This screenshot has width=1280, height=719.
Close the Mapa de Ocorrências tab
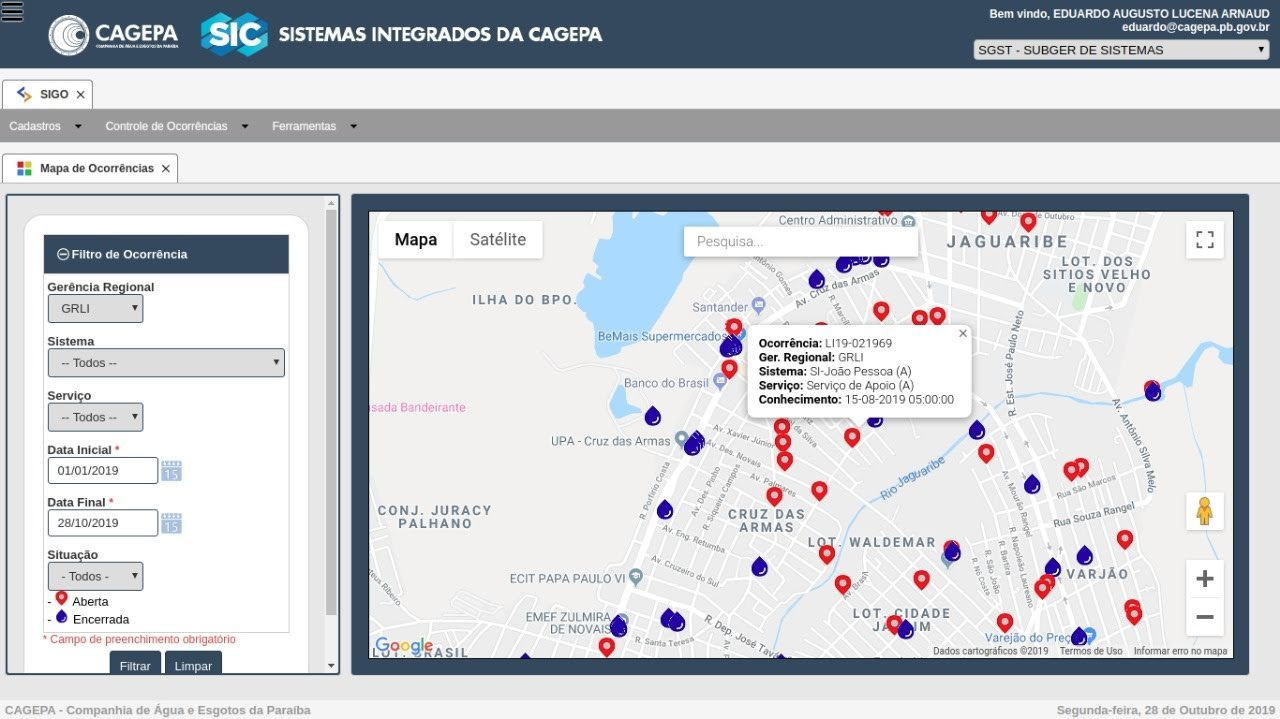(166, 169)
